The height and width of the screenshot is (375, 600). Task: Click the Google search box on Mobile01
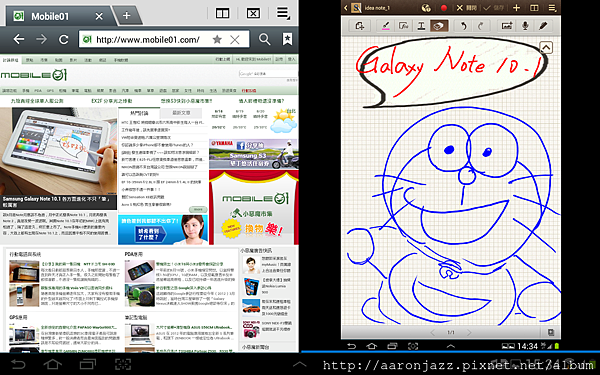click(268, 73)
